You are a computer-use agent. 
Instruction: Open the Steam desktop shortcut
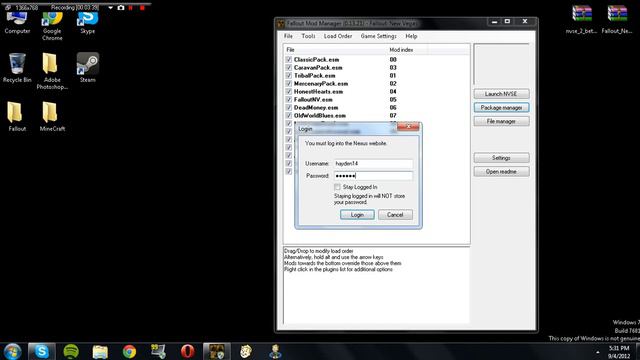[x=87, y=68]
